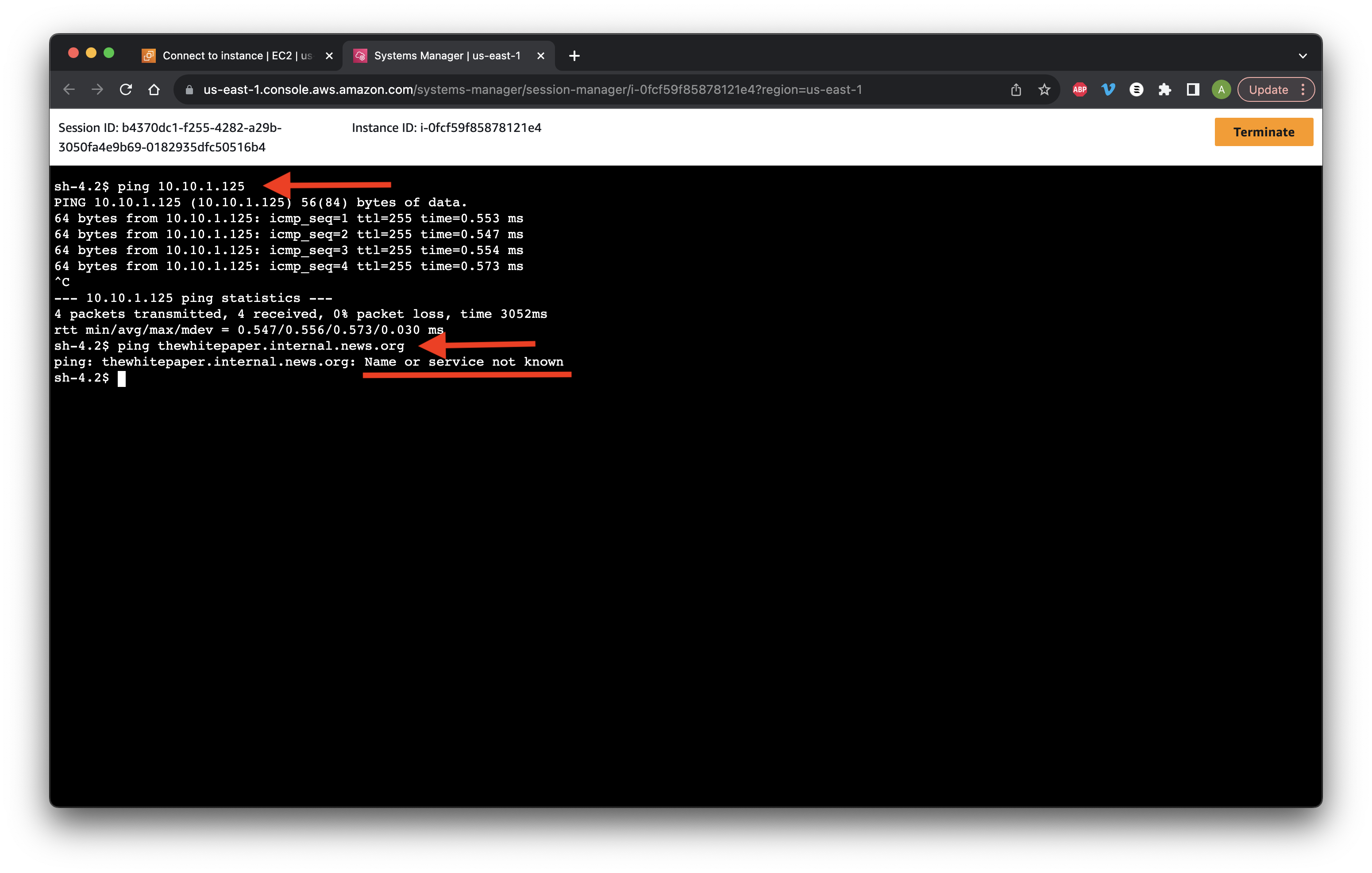Screen dimensions: 1372x873
Task: Open a new browser tab
Action: (x=574, y=56)
